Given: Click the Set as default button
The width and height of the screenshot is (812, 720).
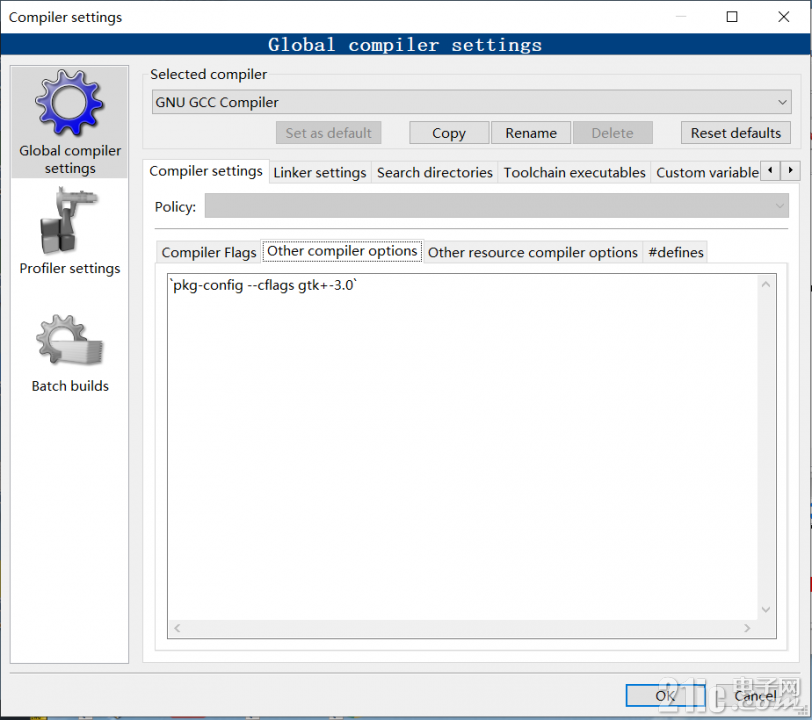Looking at the screenshot, I should tap(328, 133).
